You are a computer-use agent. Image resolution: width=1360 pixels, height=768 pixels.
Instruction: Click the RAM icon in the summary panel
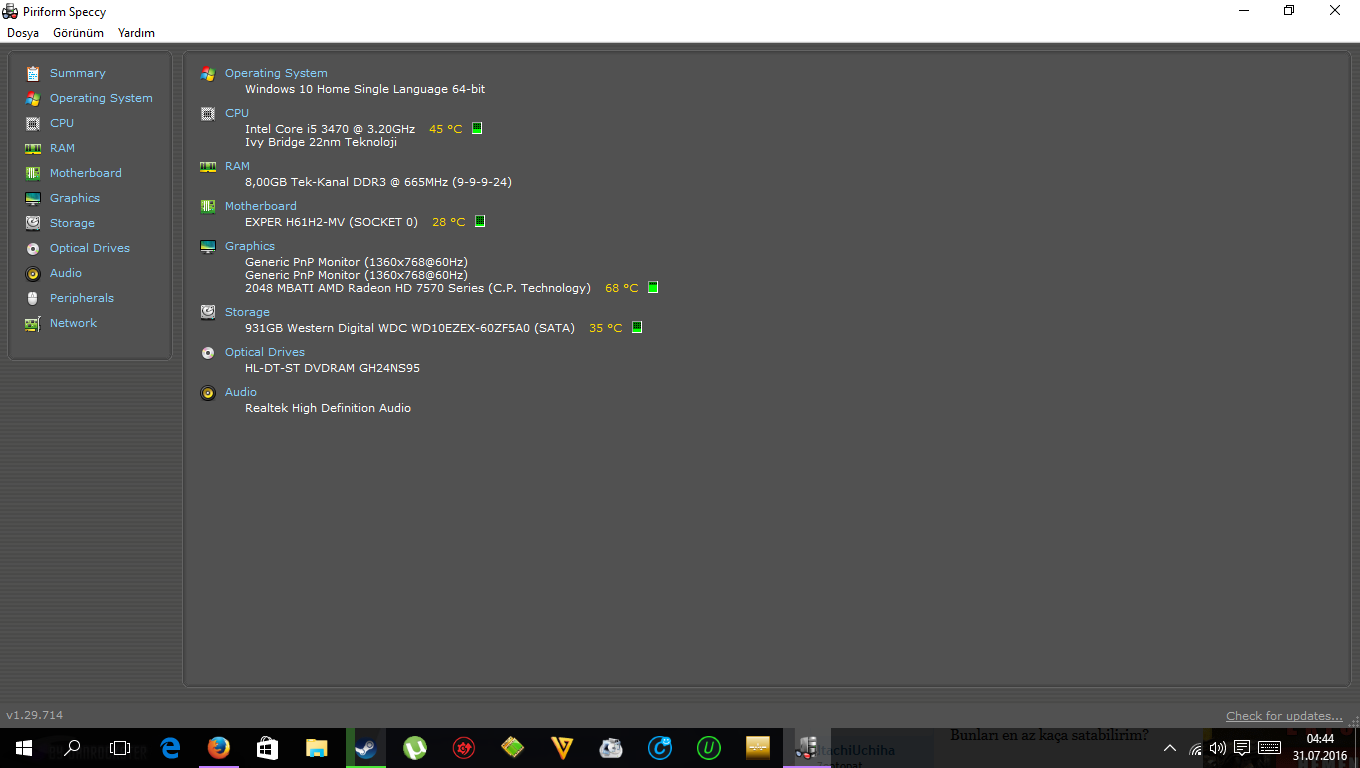point(208,166)
